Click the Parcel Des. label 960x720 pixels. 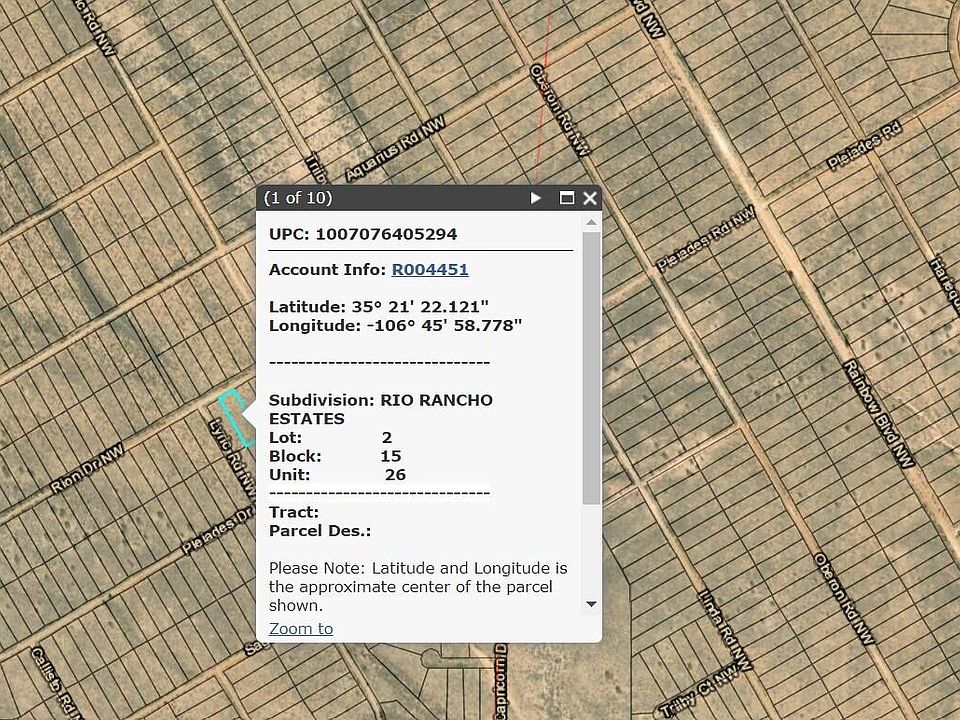pos(320,531)
